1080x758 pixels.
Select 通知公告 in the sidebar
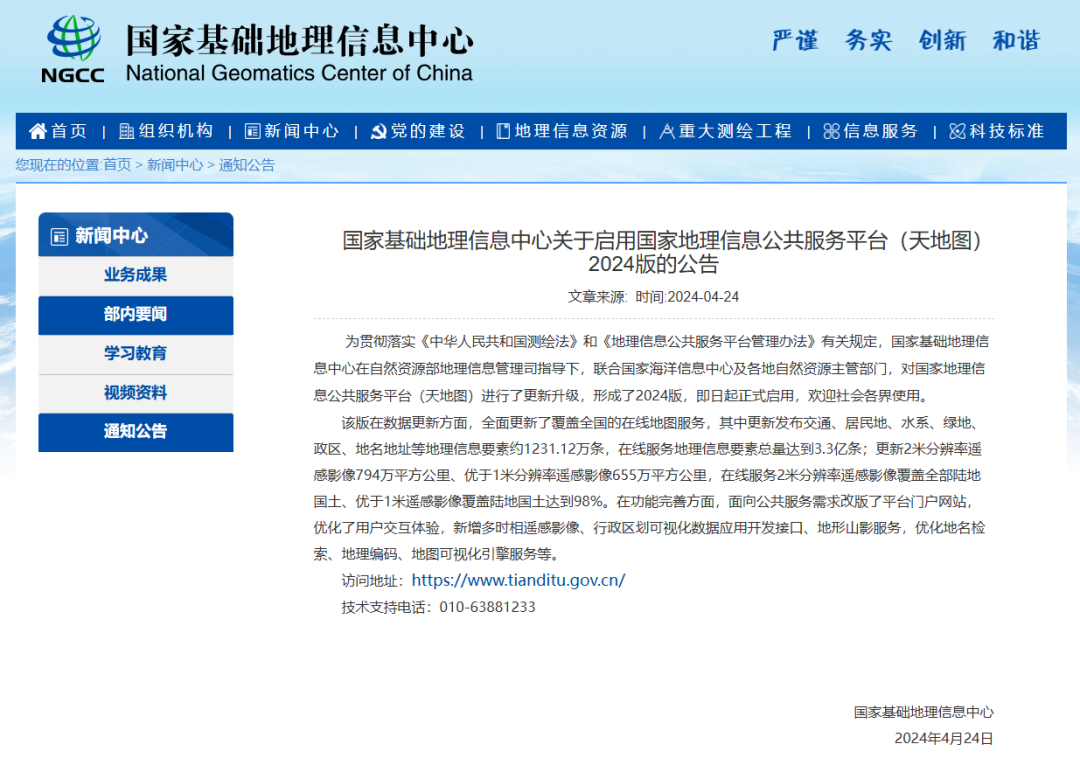click(136, 432)
